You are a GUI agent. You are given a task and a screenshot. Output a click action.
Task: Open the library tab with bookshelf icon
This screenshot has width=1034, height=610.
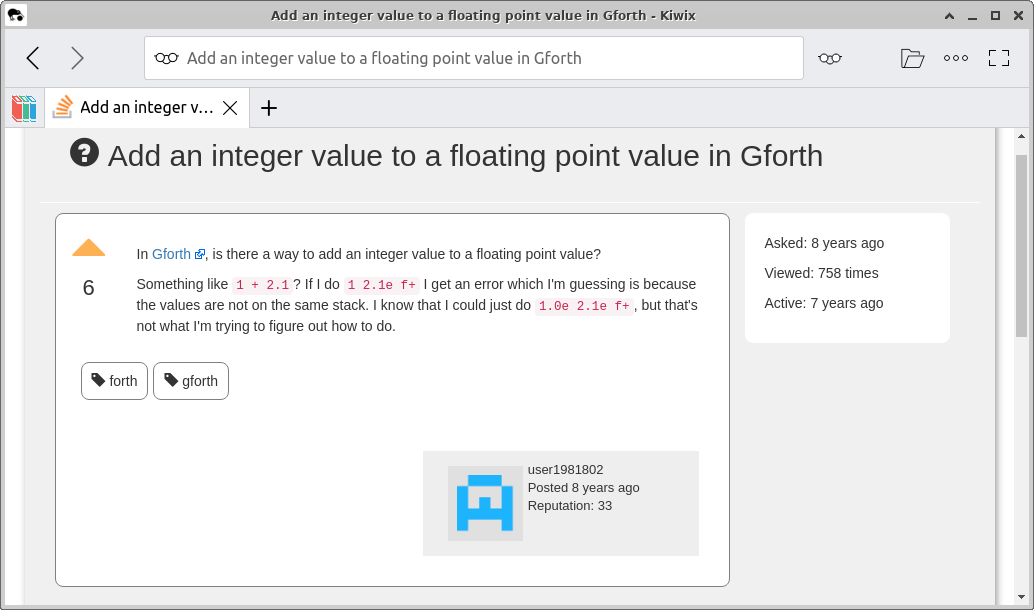22,107
